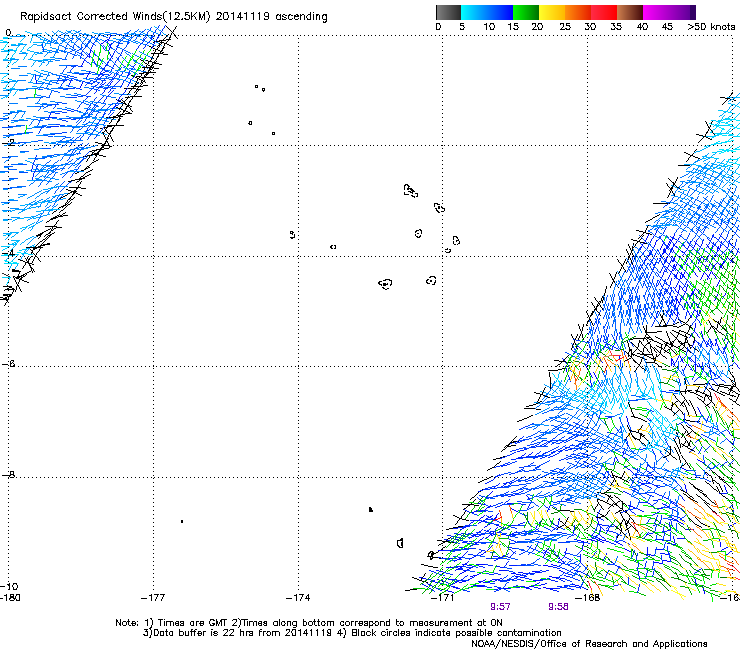The height and width of the screenshot is (650, 740).
Task: Click the cyan 5-10 knots color swatch
Action: pos(474,12)
